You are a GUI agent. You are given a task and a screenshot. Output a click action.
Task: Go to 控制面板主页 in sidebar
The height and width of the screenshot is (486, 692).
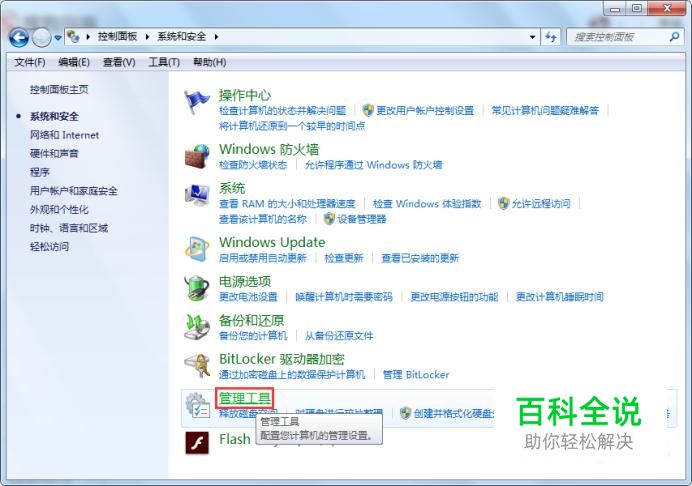tap(59, 90)
